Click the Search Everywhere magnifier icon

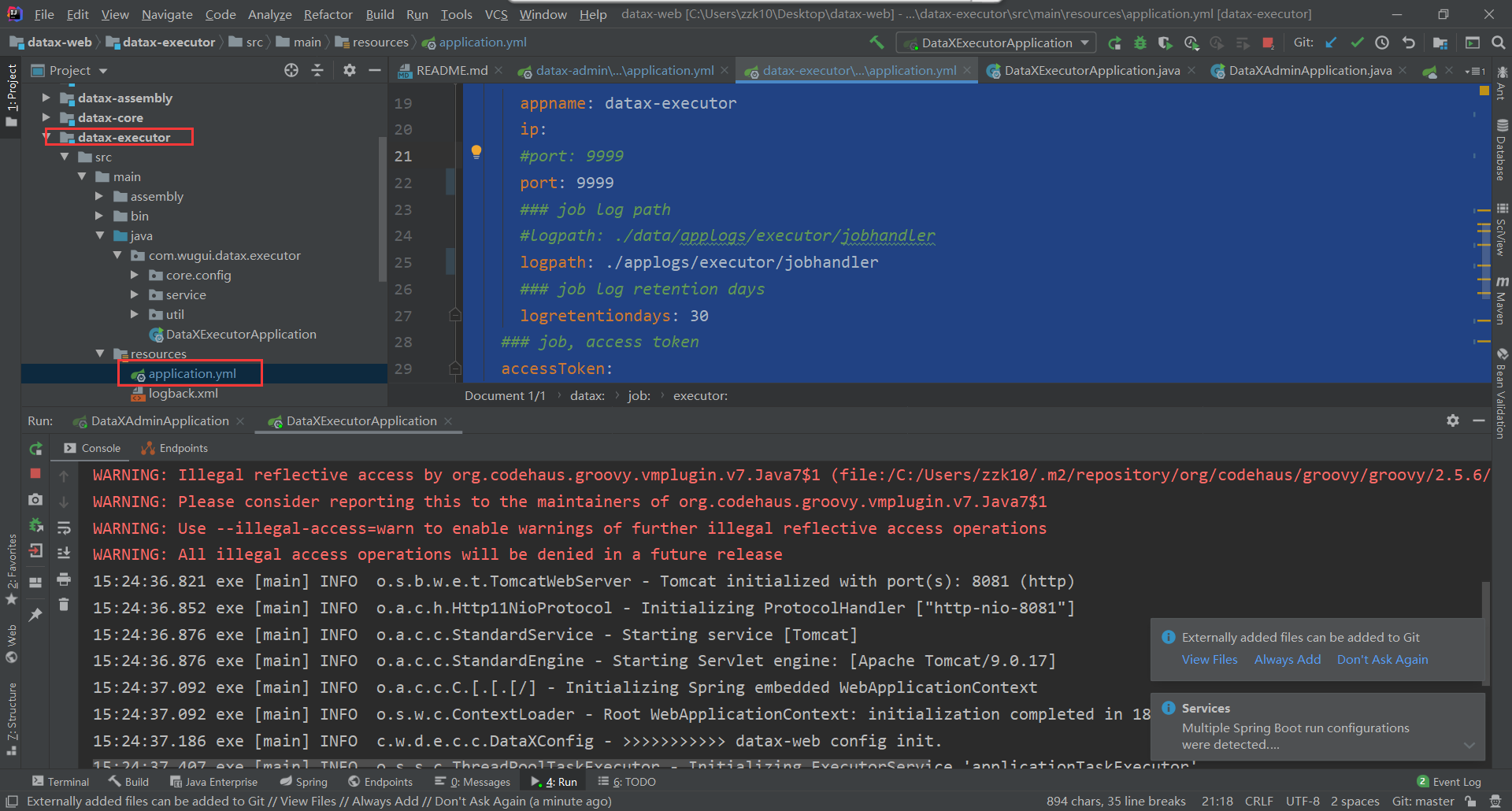(x=1498, y=43)
